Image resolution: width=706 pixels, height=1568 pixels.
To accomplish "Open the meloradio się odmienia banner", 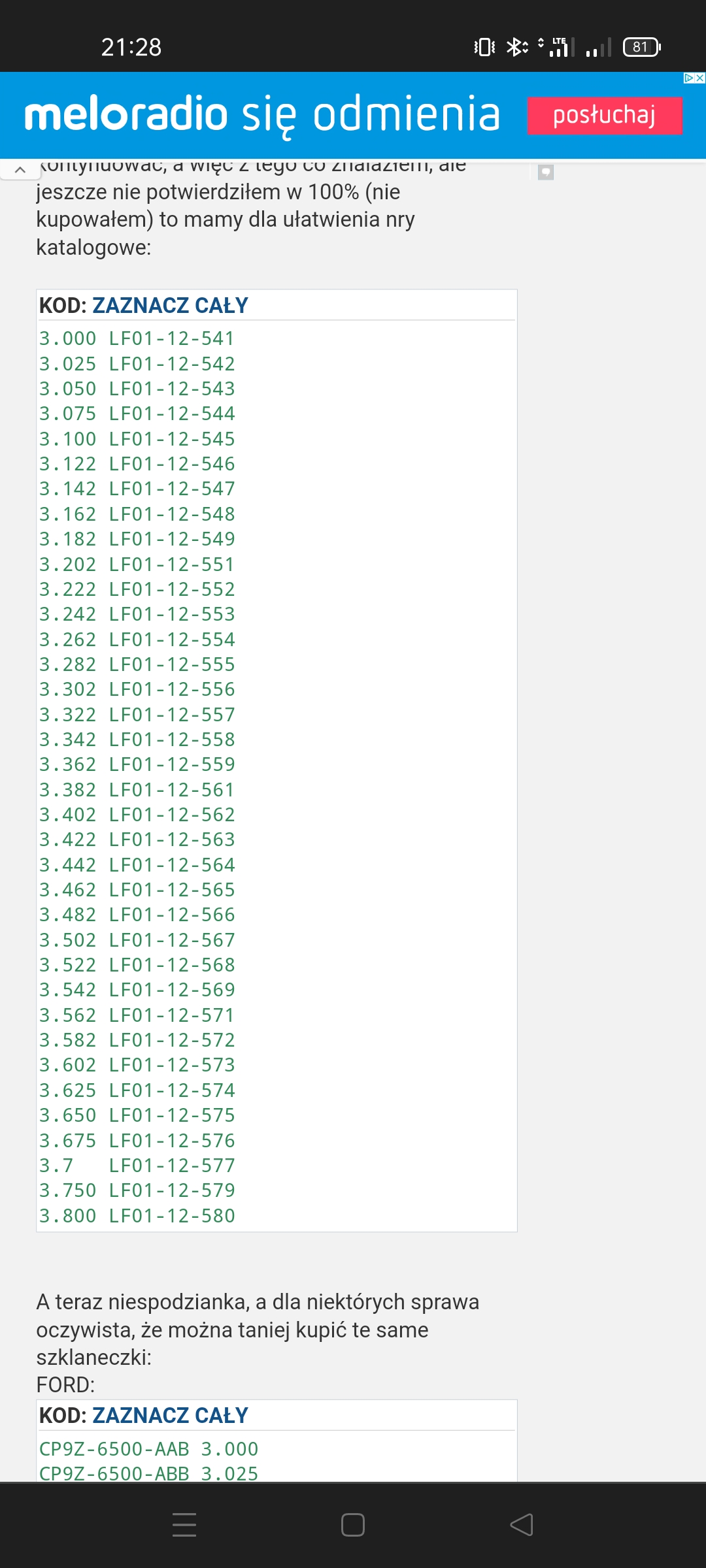I will (x=261, y=116).
